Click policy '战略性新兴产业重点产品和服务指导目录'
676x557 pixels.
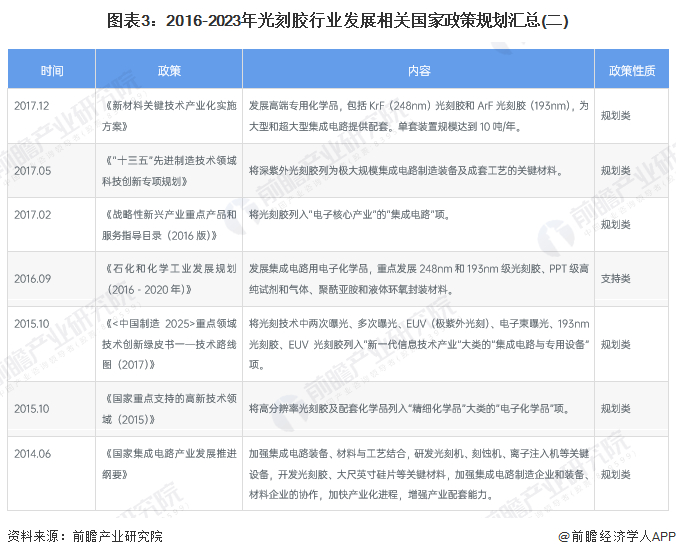(169, 225)
